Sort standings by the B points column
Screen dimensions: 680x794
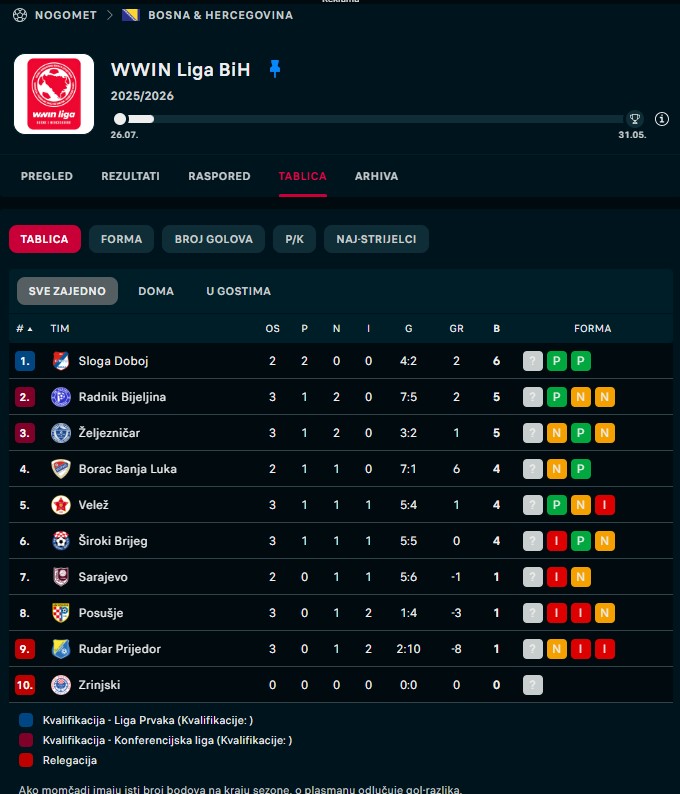pyautogui.click(x=497, y=329)
